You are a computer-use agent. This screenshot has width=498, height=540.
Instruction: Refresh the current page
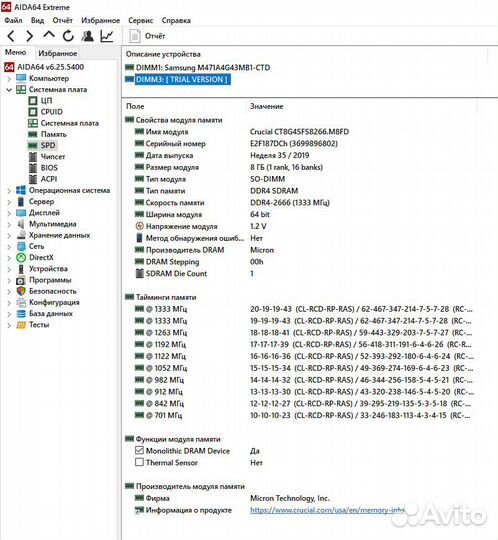68,36
